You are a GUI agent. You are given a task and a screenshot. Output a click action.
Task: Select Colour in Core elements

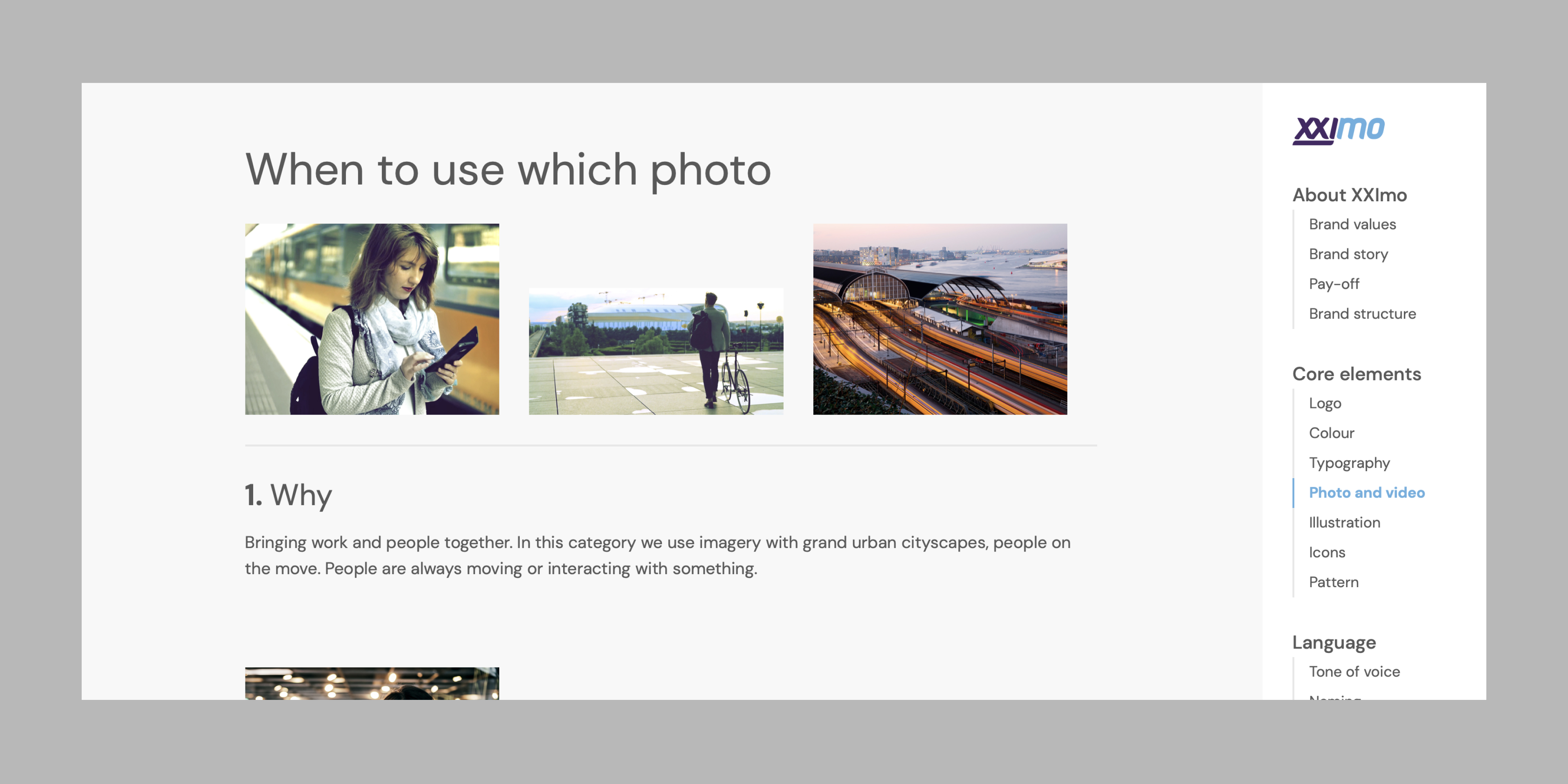point(1331,433)
